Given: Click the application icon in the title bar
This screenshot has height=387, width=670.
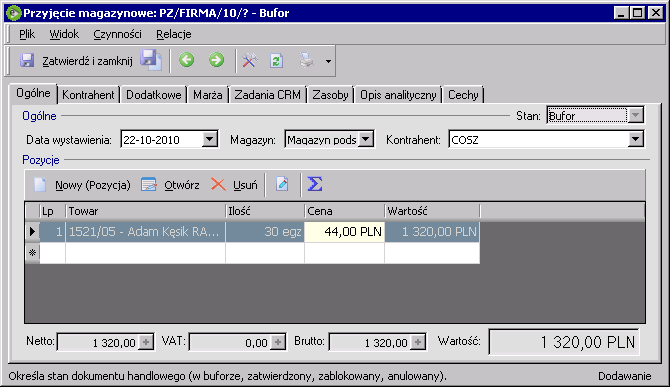Looking at the screenshot, I should pyautogui.click(x=14, y=13).
